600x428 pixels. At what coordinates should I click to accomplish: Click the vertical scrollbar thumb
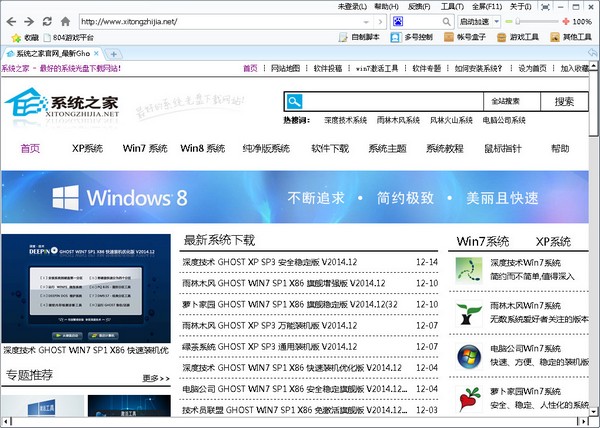(593, 103)
